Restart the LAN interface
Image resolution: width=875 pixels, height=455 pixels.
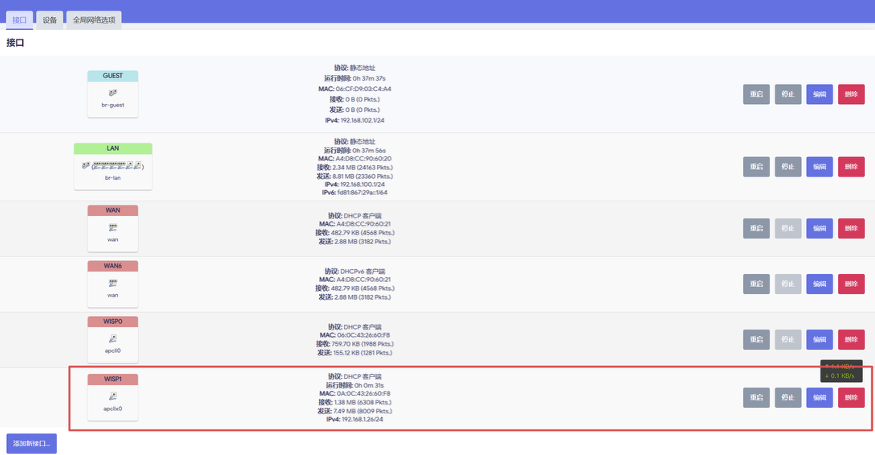(x=756, y=166)
